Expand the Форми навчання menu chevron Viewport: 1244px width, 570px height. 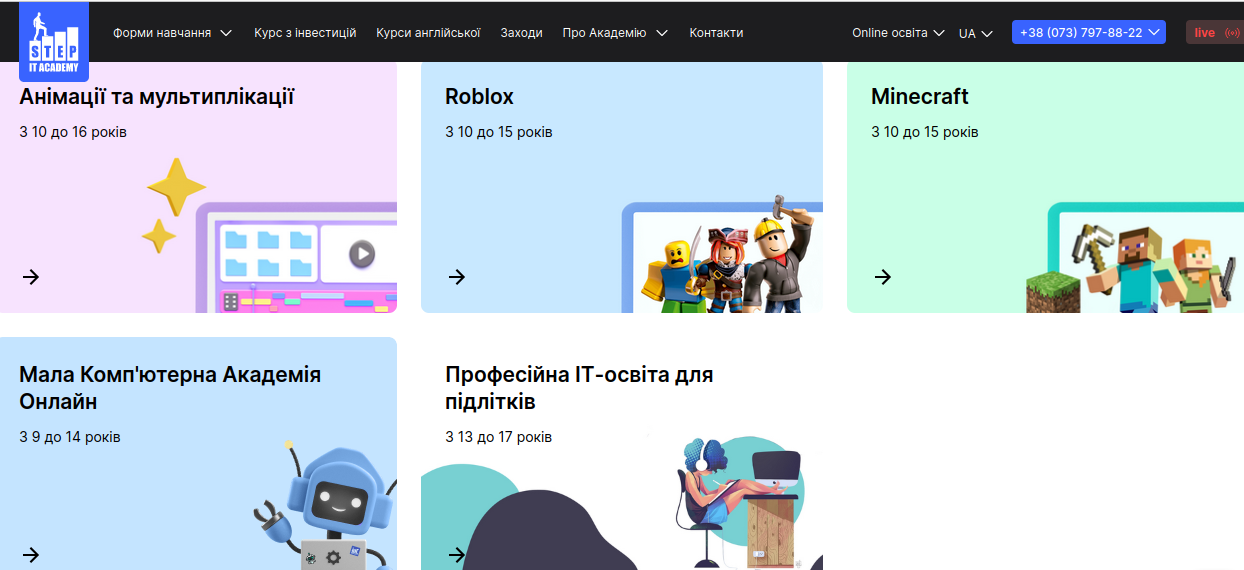226,33
